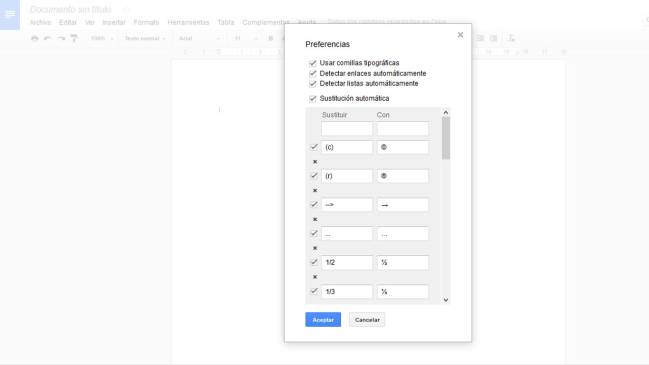Screen dimensions: 649x365
Task: Disable 'Sustitución automática' checkbox
Action: tap(312, 98)
